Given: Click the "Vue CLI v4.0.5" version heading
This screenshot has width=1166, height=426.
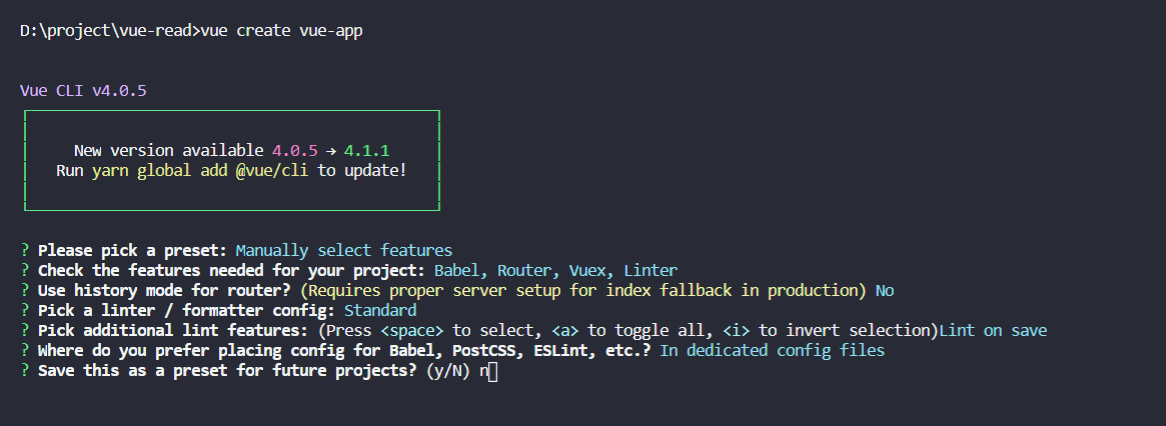Looking at the screenshot, I should (83, 91).
